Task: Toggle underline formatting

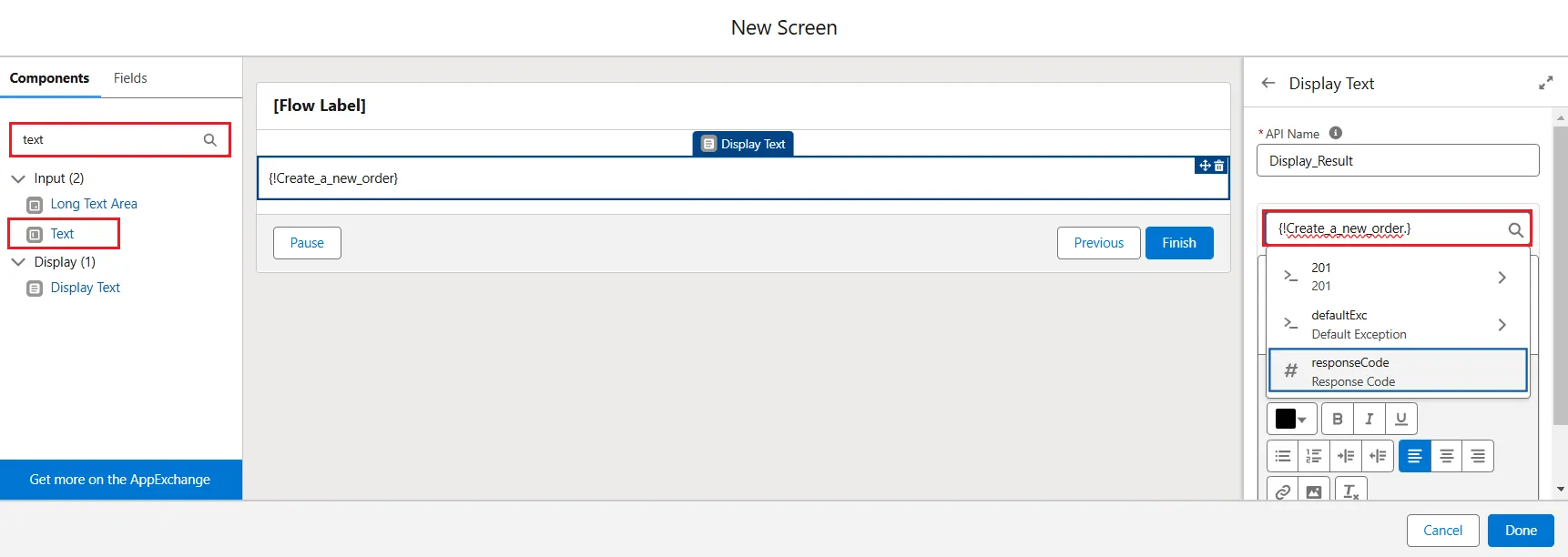Action: 1400,419
